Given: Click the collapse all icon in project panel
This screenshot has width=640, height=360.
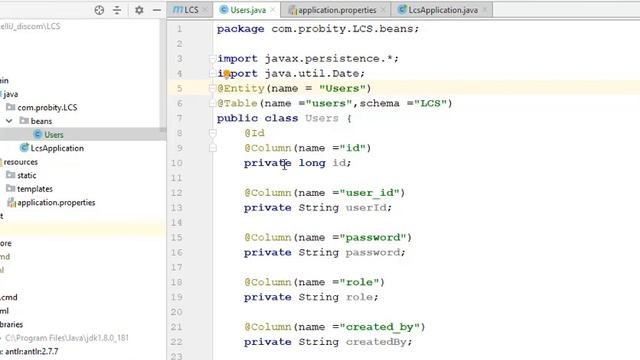Looking at the screenshot, I should click(117, 10).
